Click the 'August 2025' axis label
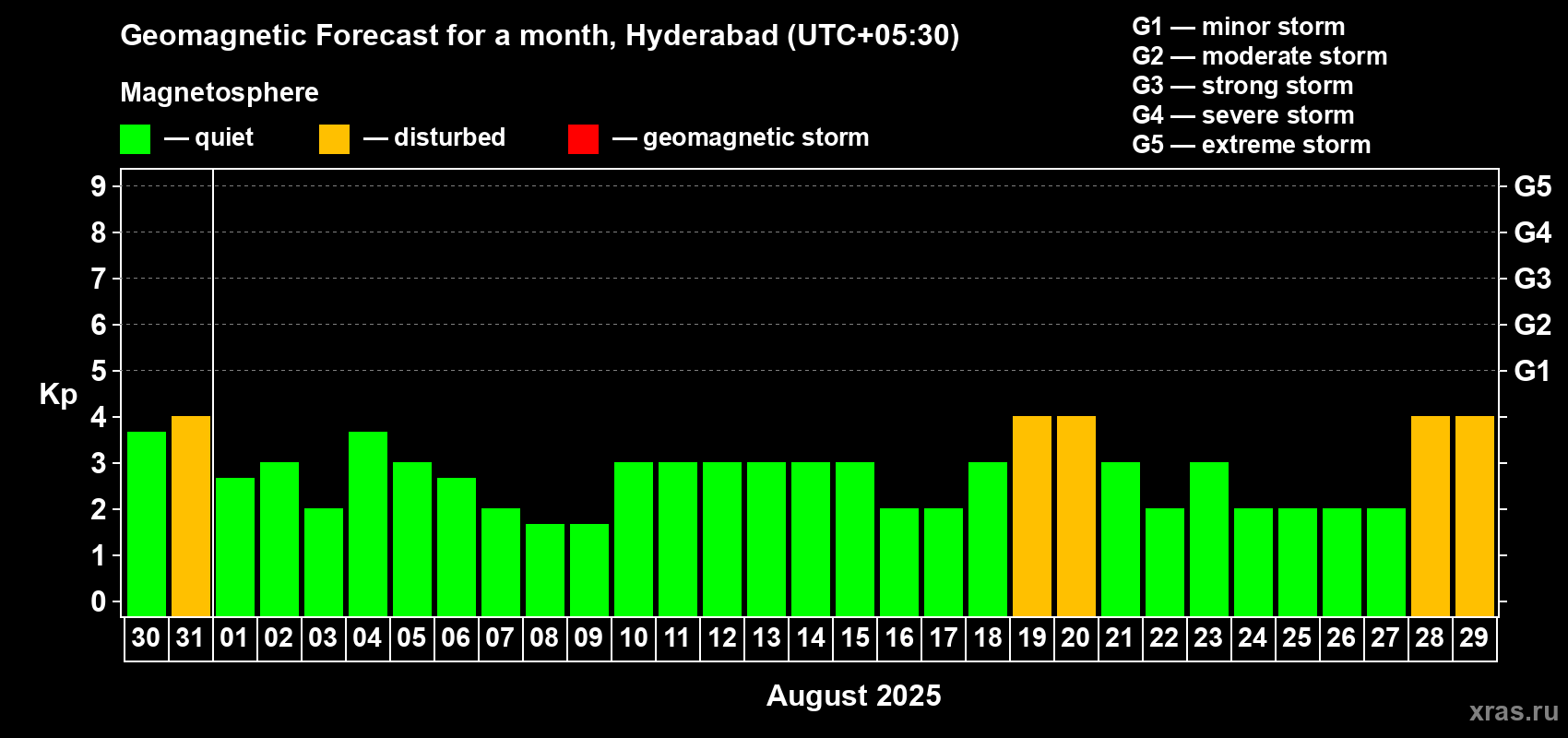 pos(854,696)
